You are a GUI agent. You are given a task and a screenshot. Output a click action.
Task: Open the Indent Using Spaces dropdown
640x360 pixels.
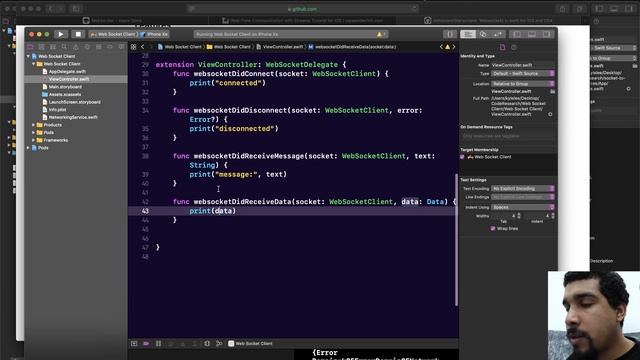[x=523, y=207]
